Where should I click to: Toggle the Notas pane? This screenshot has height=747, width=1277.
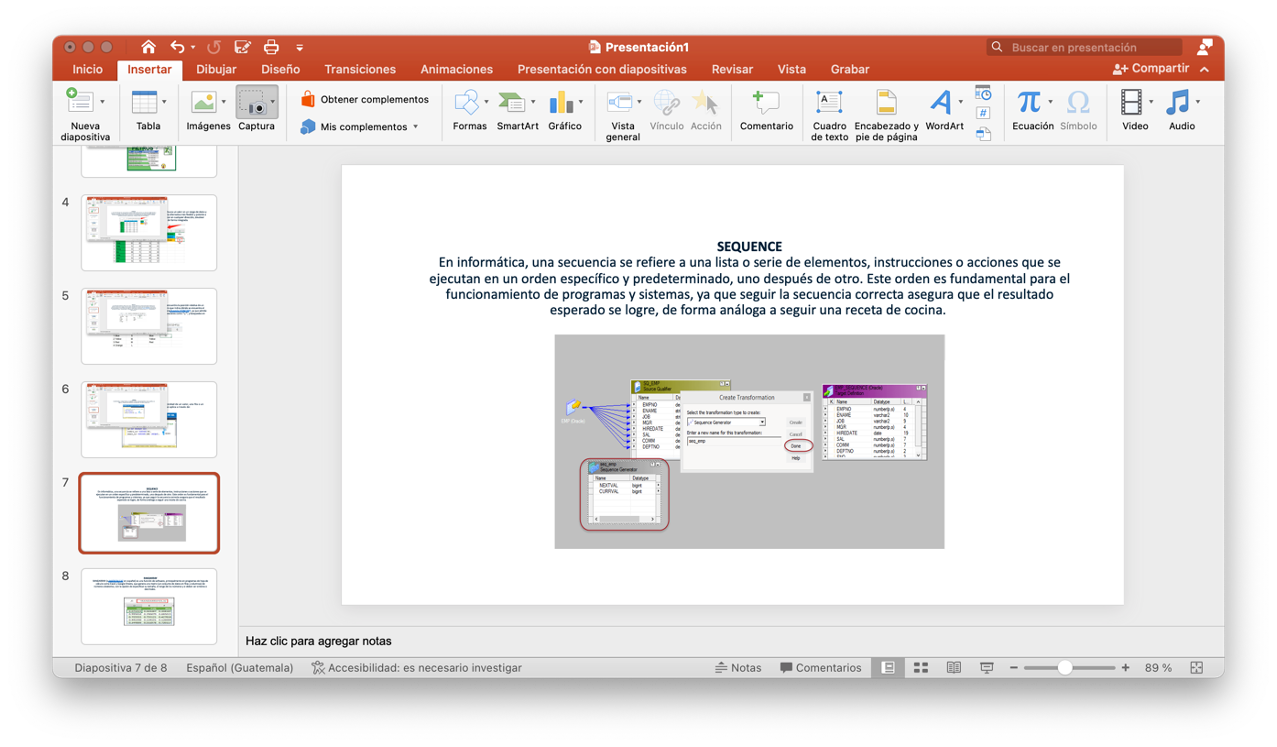click(738, 668)
